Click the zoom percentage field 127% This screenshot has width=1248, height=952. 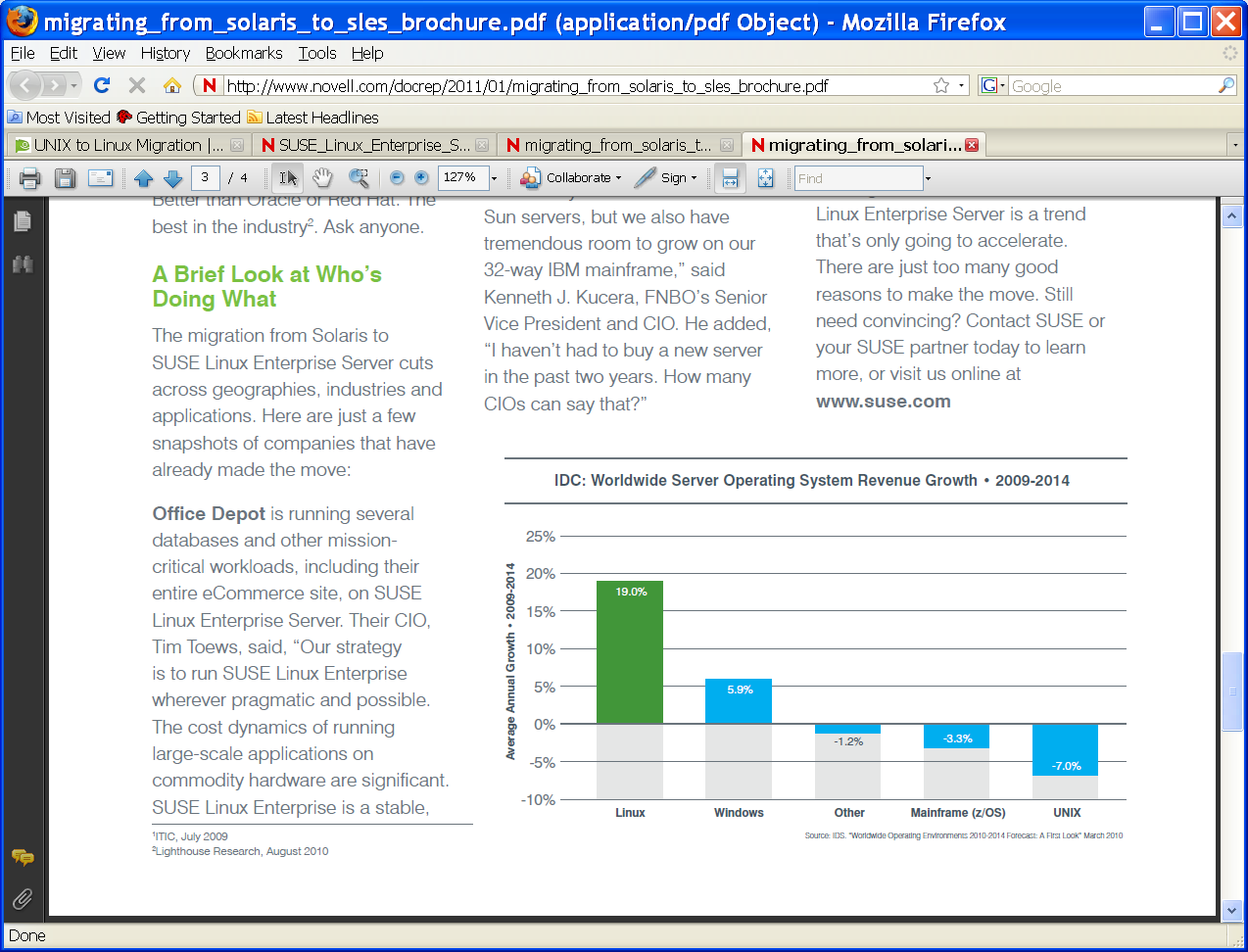point(462,177)
